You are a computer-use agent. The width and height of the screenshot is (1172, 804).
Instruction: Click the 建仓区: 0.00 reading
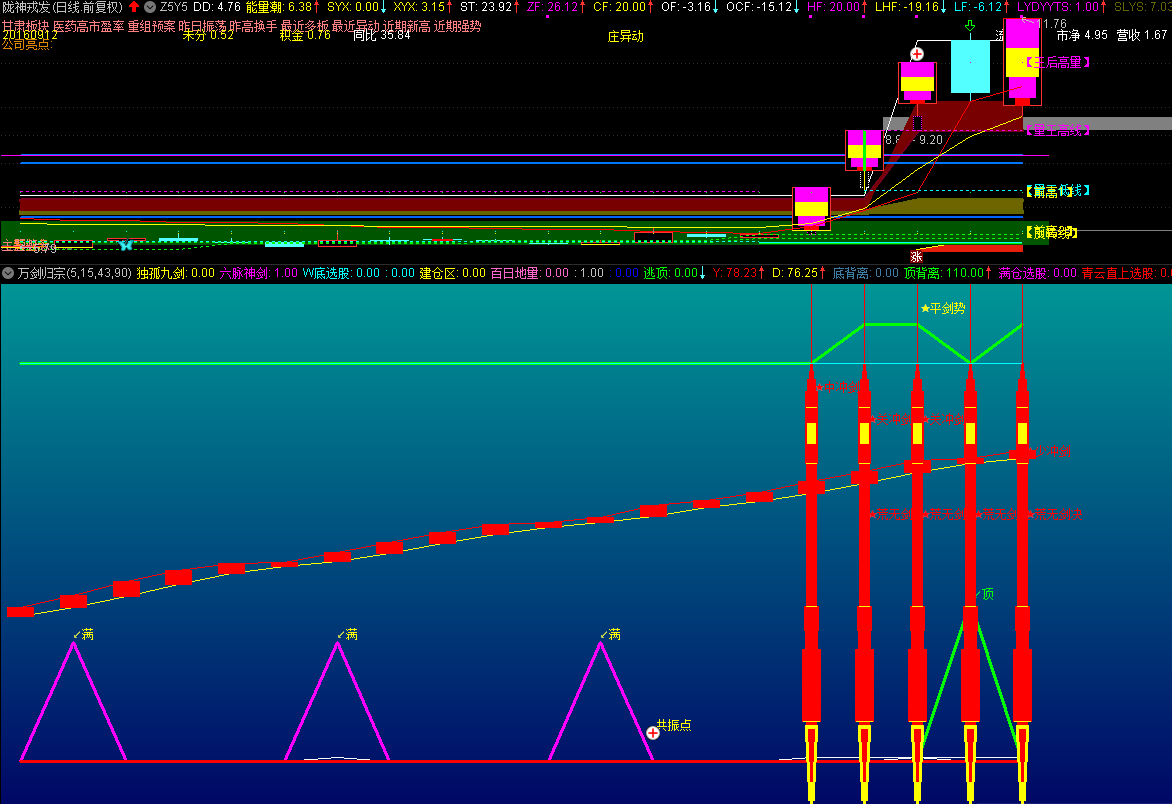(x=452, y=273)
